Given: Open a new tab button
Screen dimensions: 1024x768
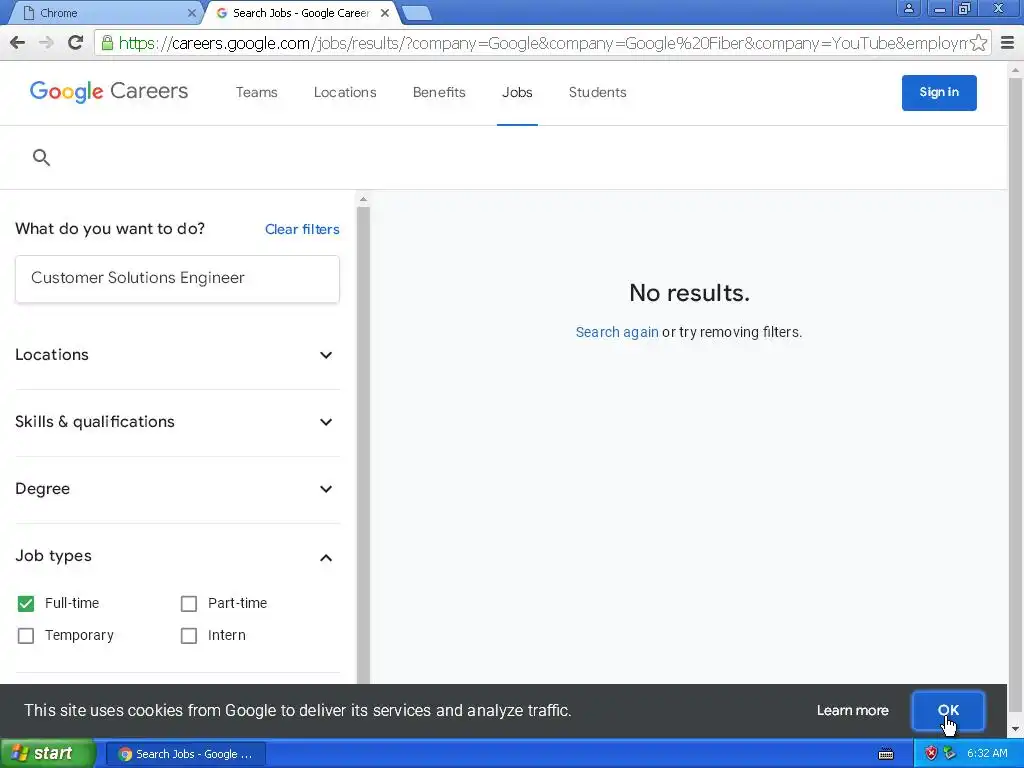Looking at the screenshot, I should tap(416, 13).
